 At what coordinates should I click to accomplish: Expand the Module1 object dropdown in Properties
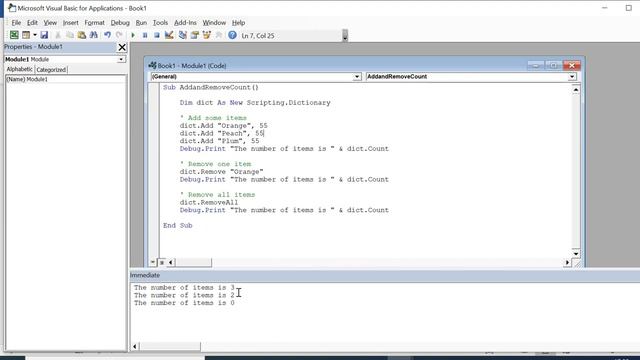click(x=121, y=59)
